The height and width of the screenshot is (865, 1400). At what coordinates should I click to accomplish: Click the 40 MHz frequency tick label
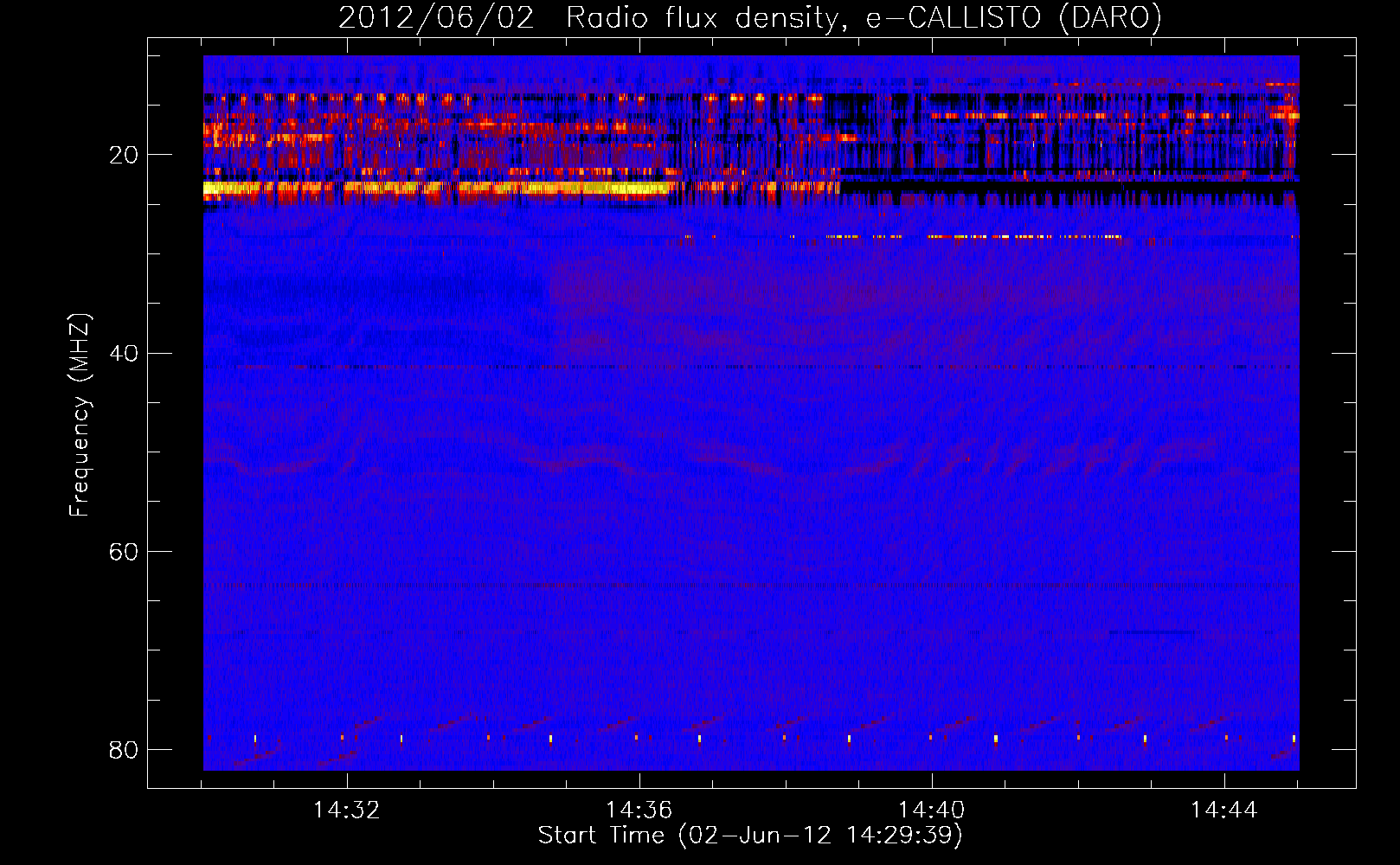(x=124, y=353)
